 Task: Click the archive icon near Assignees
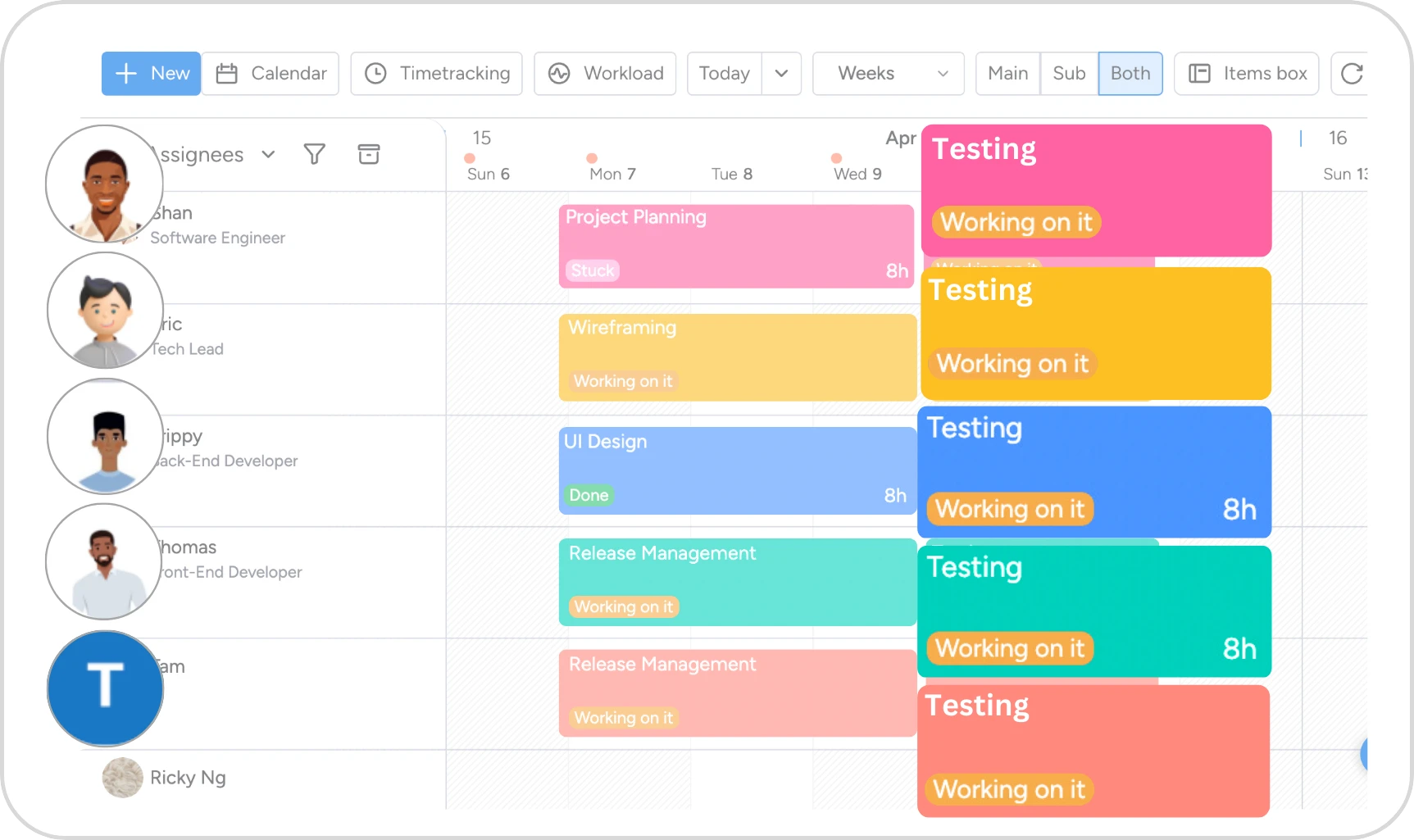pos(369,154)
